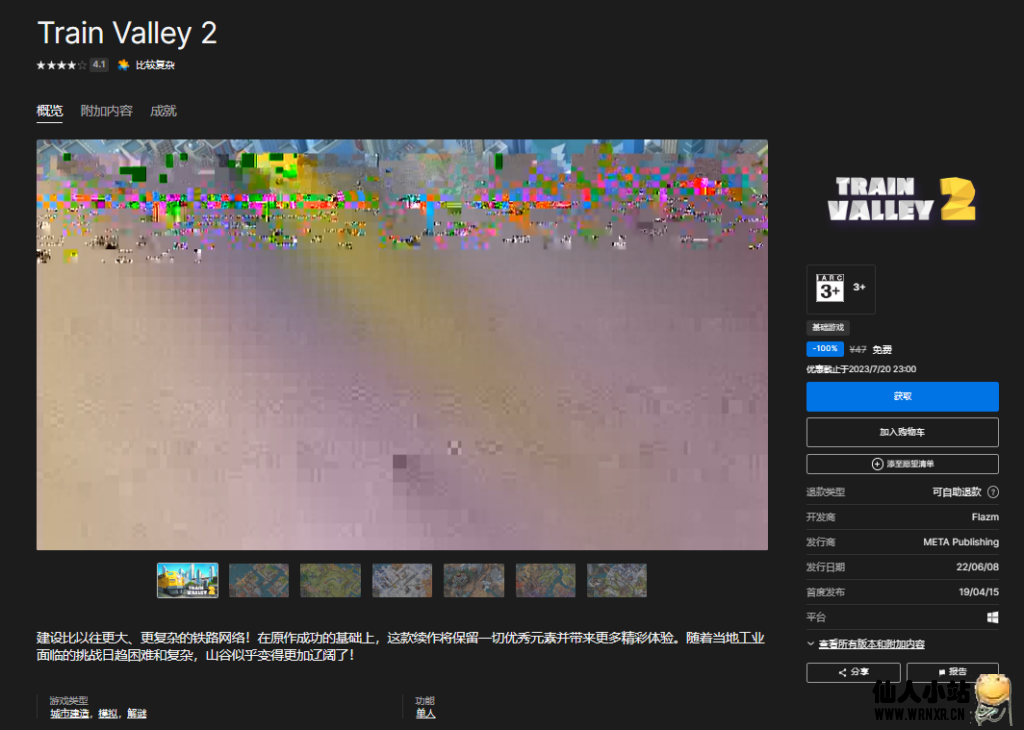Click the large main media preview
Image resolution: width=1024 pixels, height=730 pixels.
click(402, 345)
